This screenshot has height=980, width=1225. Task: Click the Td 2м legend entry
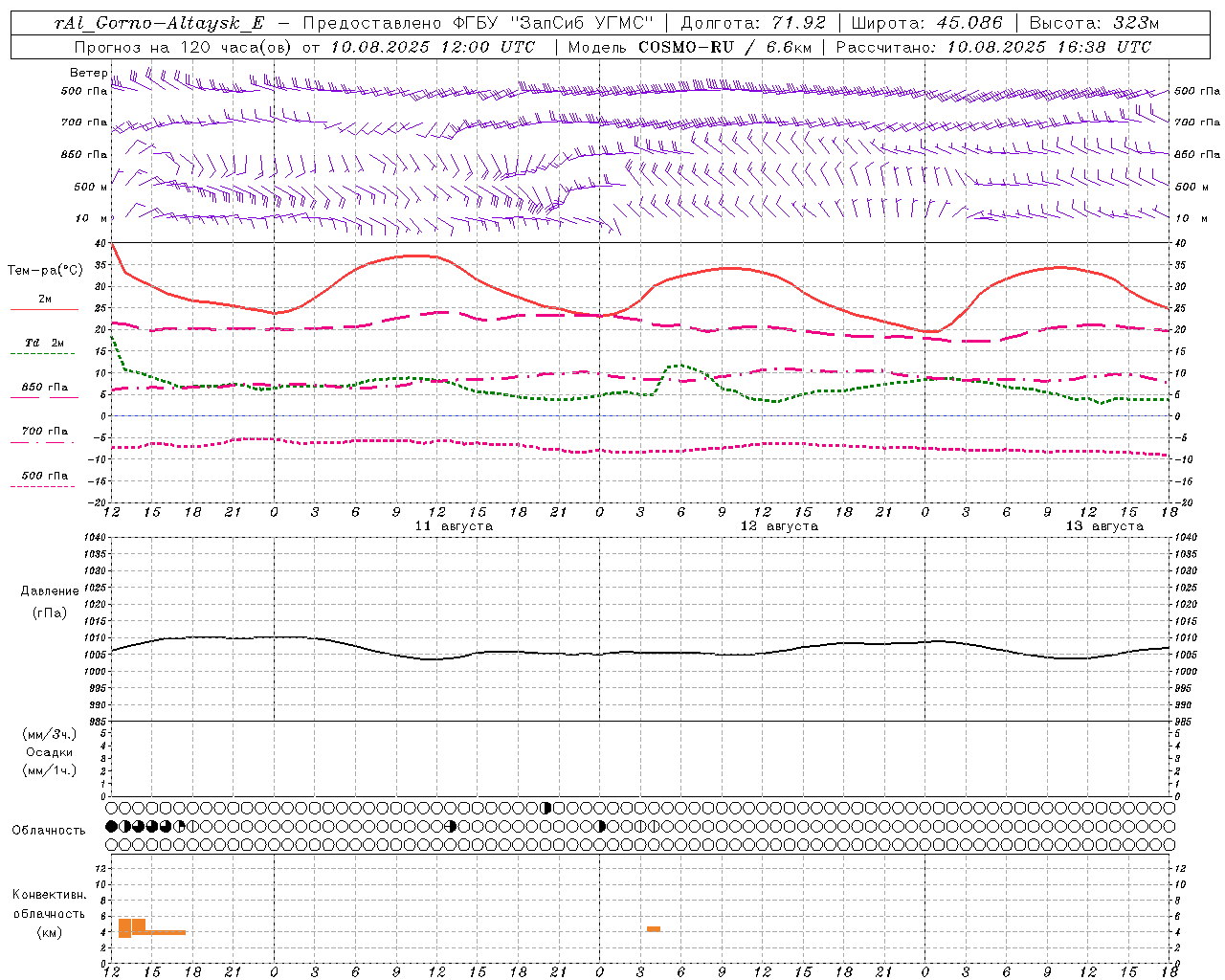point(44,342)
